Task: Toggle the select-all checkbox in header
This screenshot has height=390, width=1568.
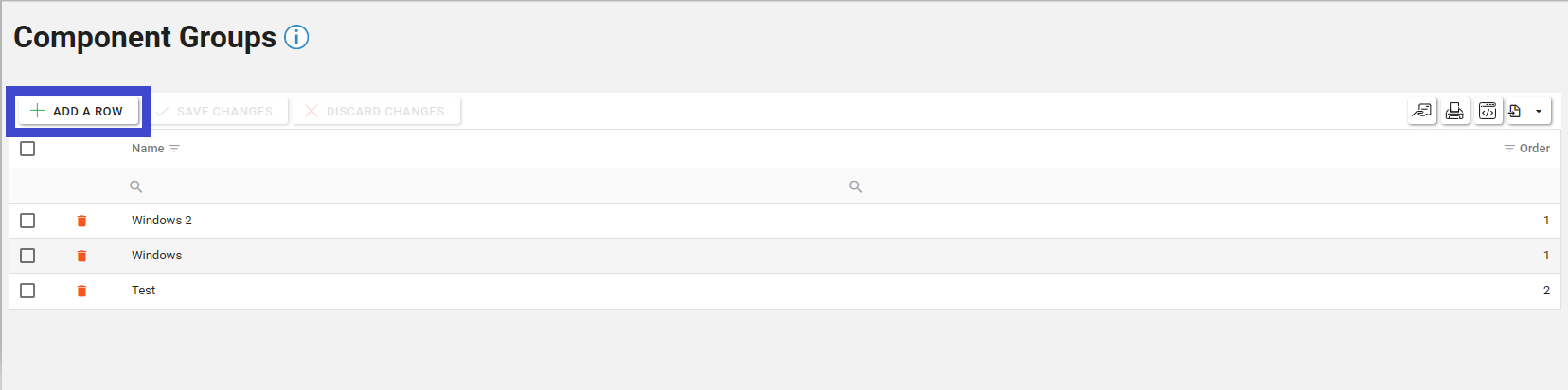Action: pyautogui.click(x=27, y=149)
